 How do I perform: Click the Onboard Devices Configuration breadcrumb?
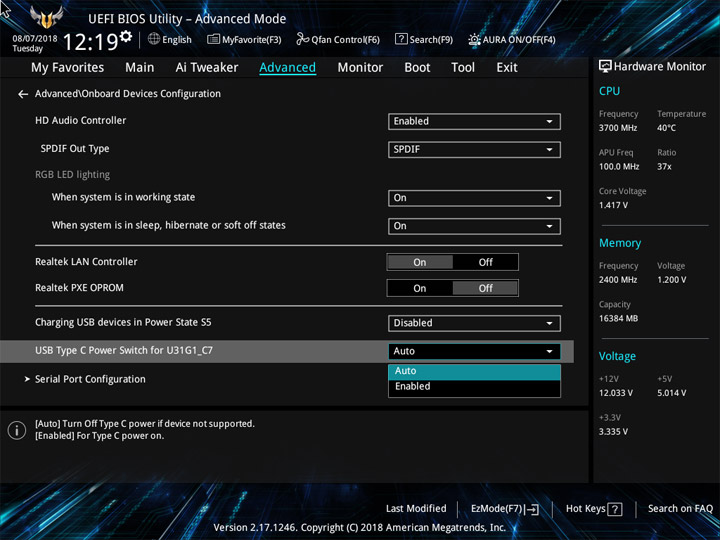click(x=128, y=94)
